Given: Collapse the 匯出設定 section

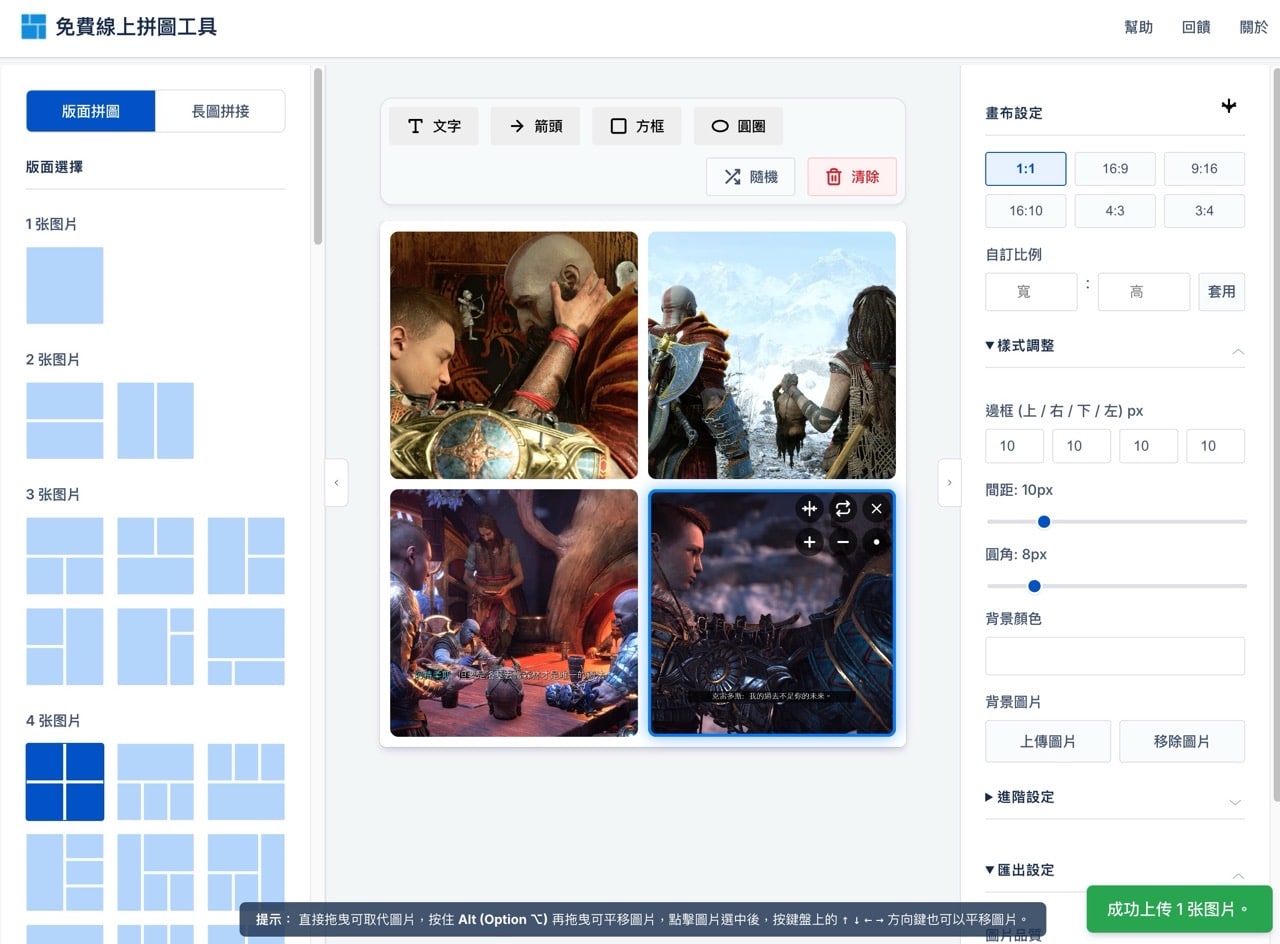Looking at the screenshot, I should click(x=1115, y=870).
